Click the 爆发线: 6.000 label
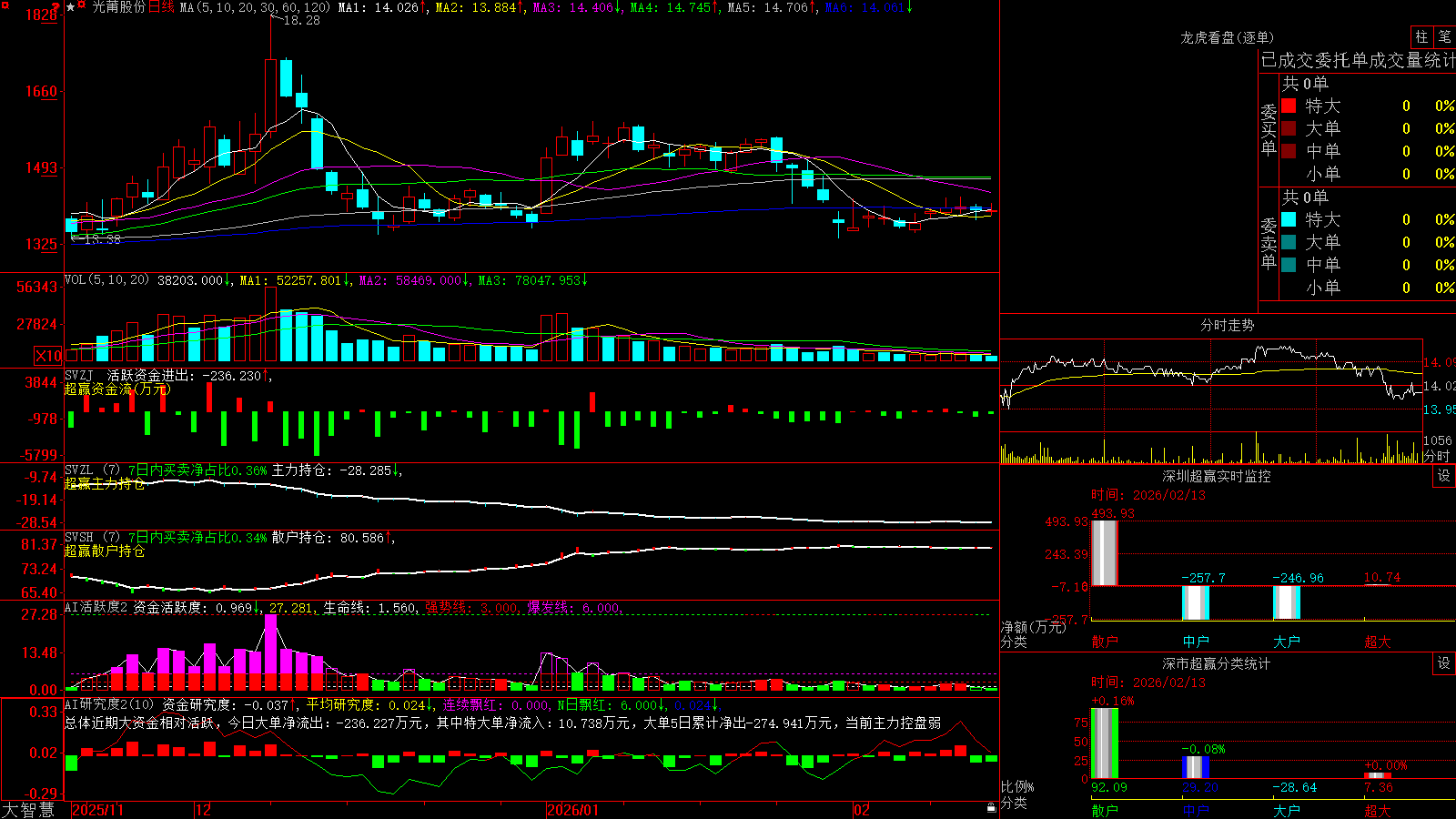The image size is (1456, 819). pos(574,607)
